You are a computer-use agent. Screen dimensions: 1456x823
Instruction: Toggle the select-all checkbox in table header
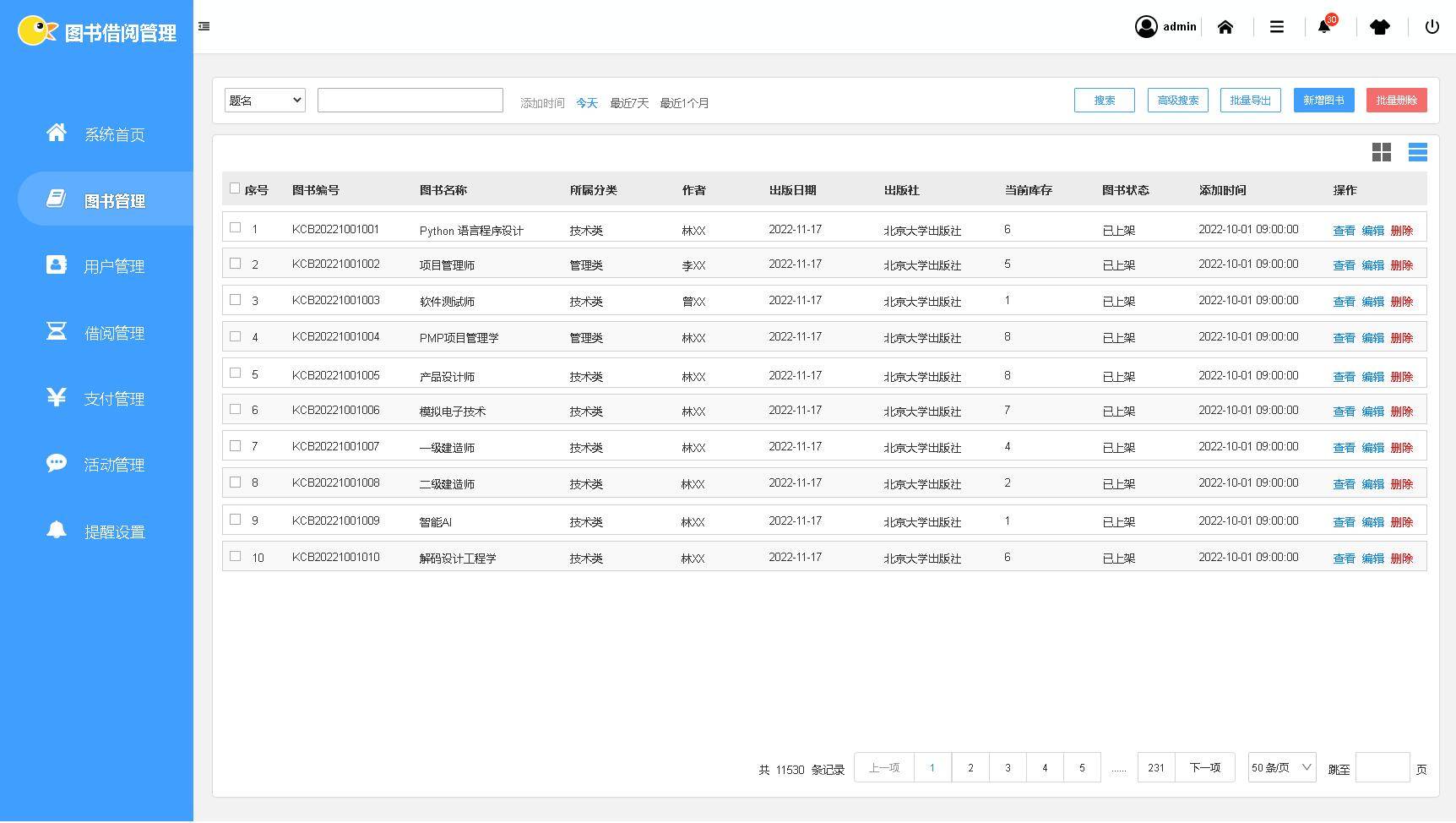click(235, 188)
